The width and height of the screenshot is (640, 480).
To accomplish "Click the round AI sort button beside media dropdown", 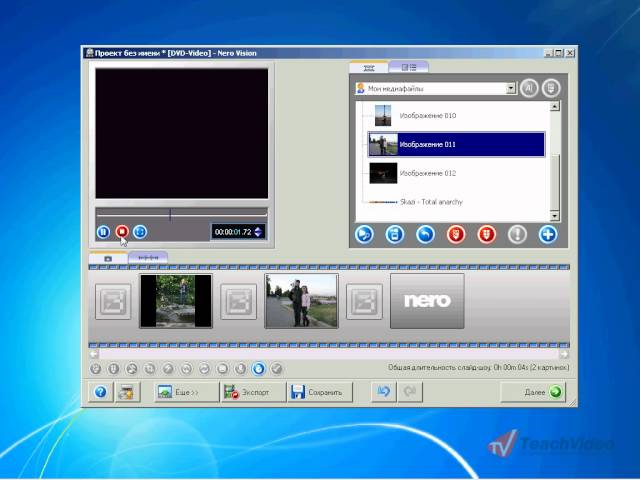I will coord(529,88).
